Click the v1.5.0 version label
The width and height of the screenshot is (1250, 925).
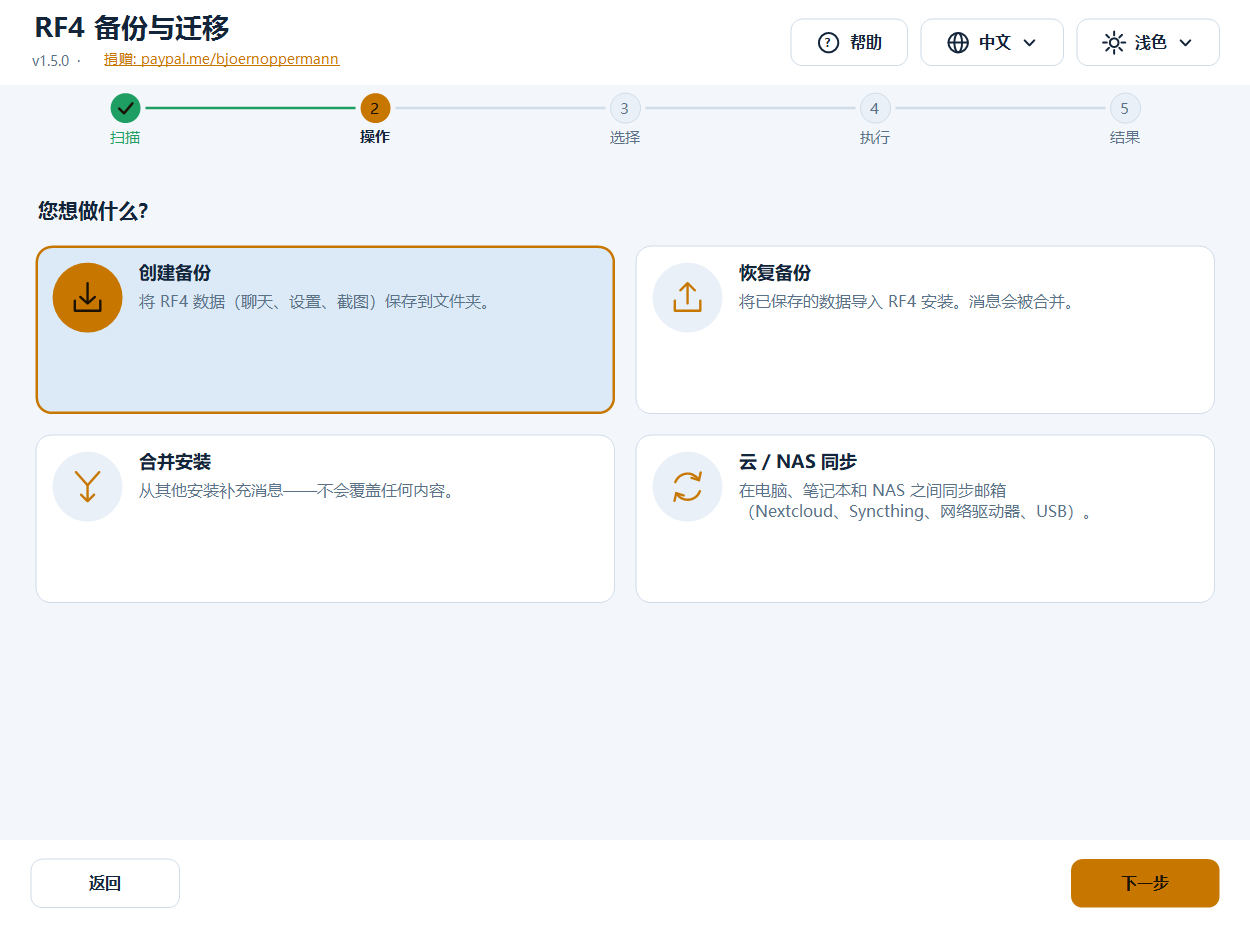(50, 60)
